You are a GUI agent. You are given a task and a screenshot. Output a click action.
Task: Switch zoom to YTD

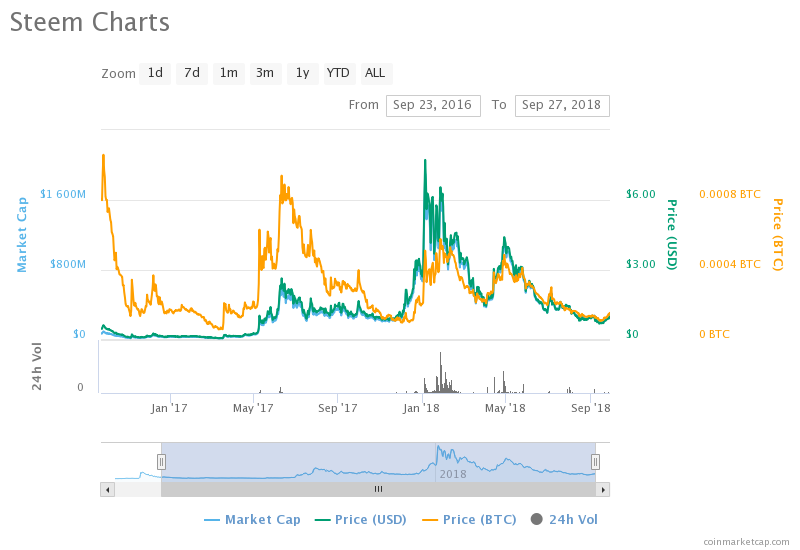point(339,73)
